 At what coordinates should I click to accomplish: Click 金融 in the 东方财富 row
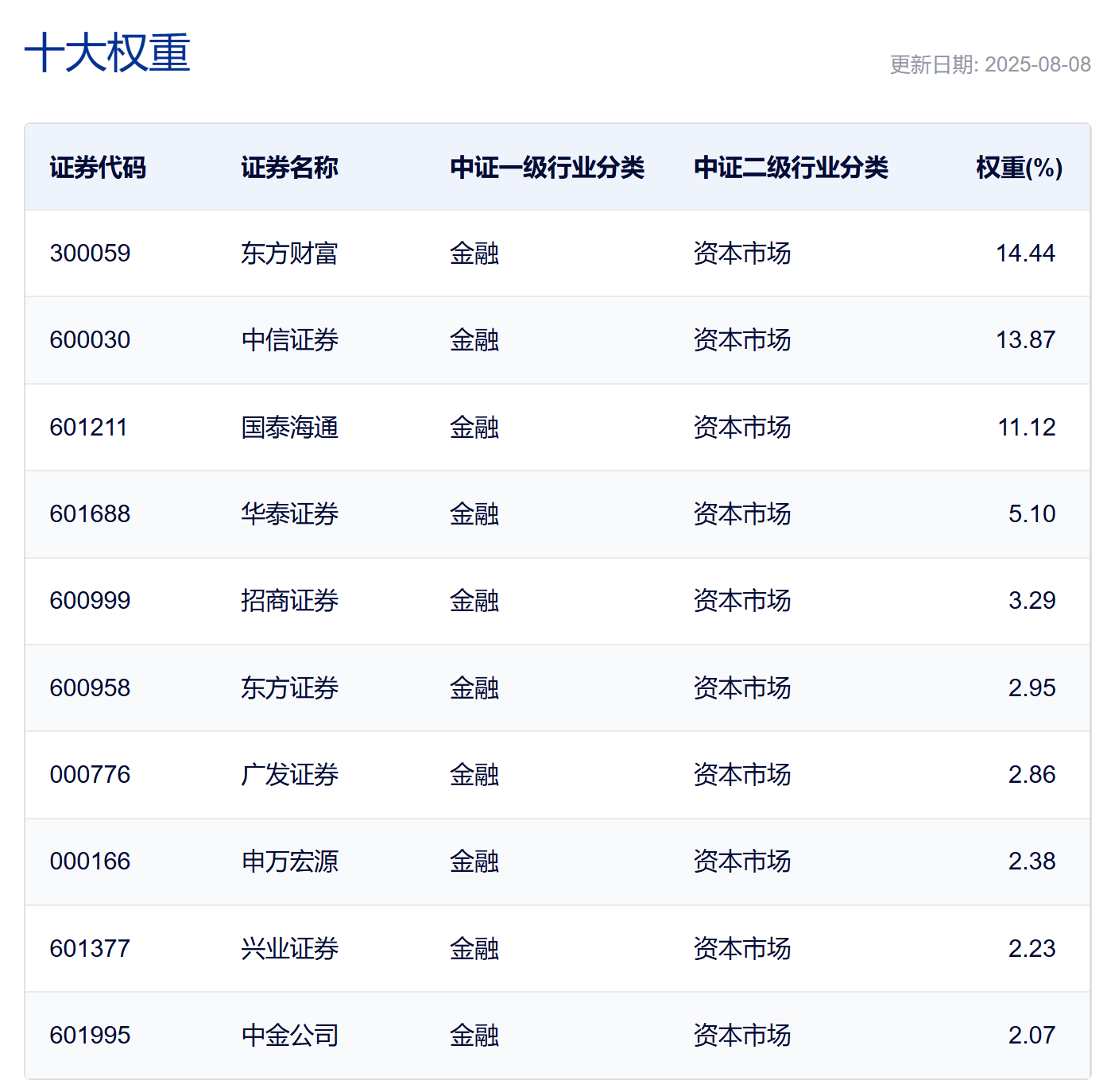point(474,254)
